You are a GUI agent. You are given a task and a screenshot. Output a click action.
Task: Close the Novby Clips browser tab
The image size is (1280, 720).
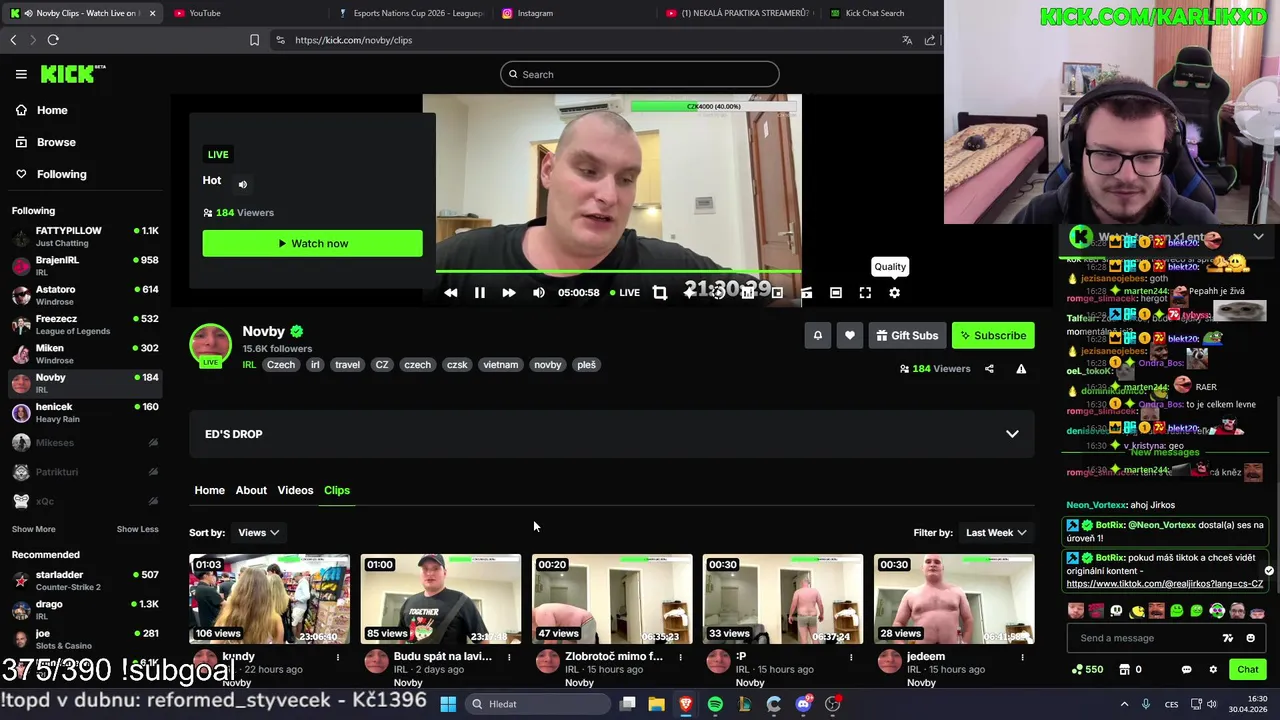152,13
